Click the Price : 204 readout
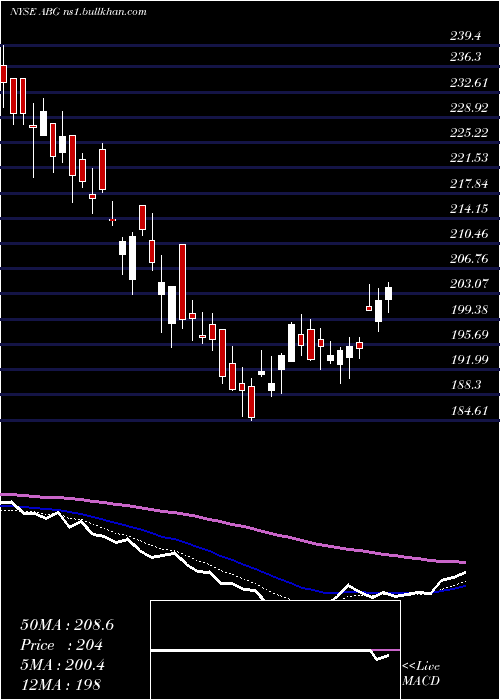Screen dimensions: 500x700 click(62, 645)
